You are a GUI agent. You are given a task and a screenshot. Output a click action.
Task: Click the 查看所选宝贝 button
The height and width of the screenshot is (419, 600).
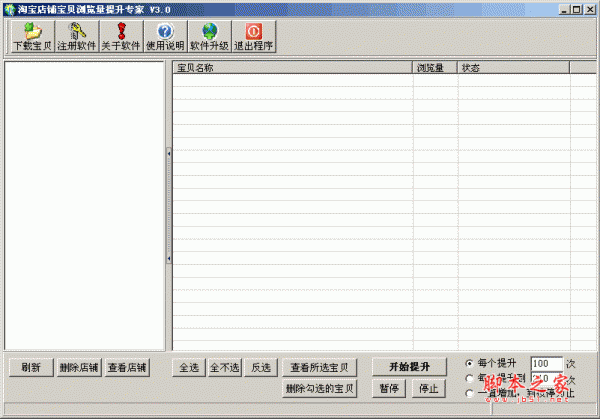coord(320,367)
